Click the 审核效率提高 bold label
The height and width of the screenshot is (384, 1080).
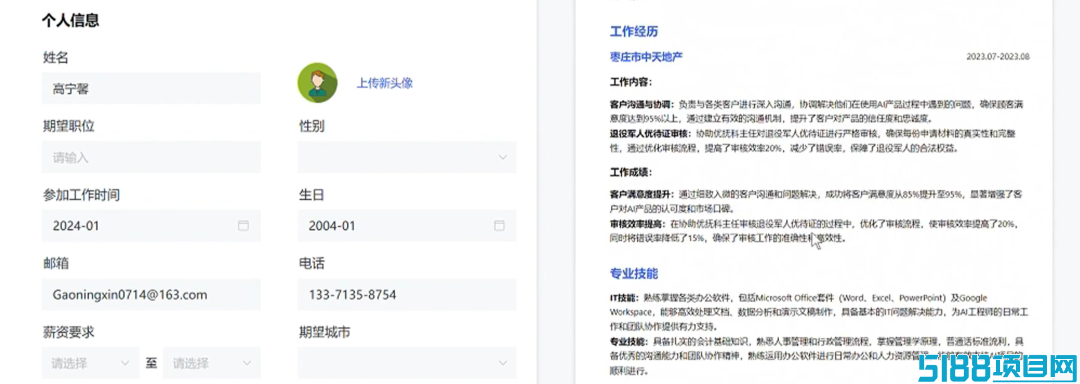coord(638,224)
